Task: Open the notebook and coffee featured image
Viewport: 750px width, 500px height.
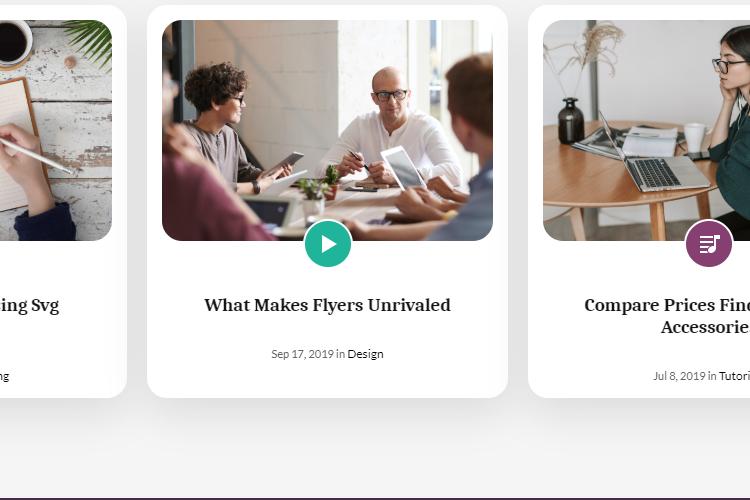Action: [x=56, y=130]
